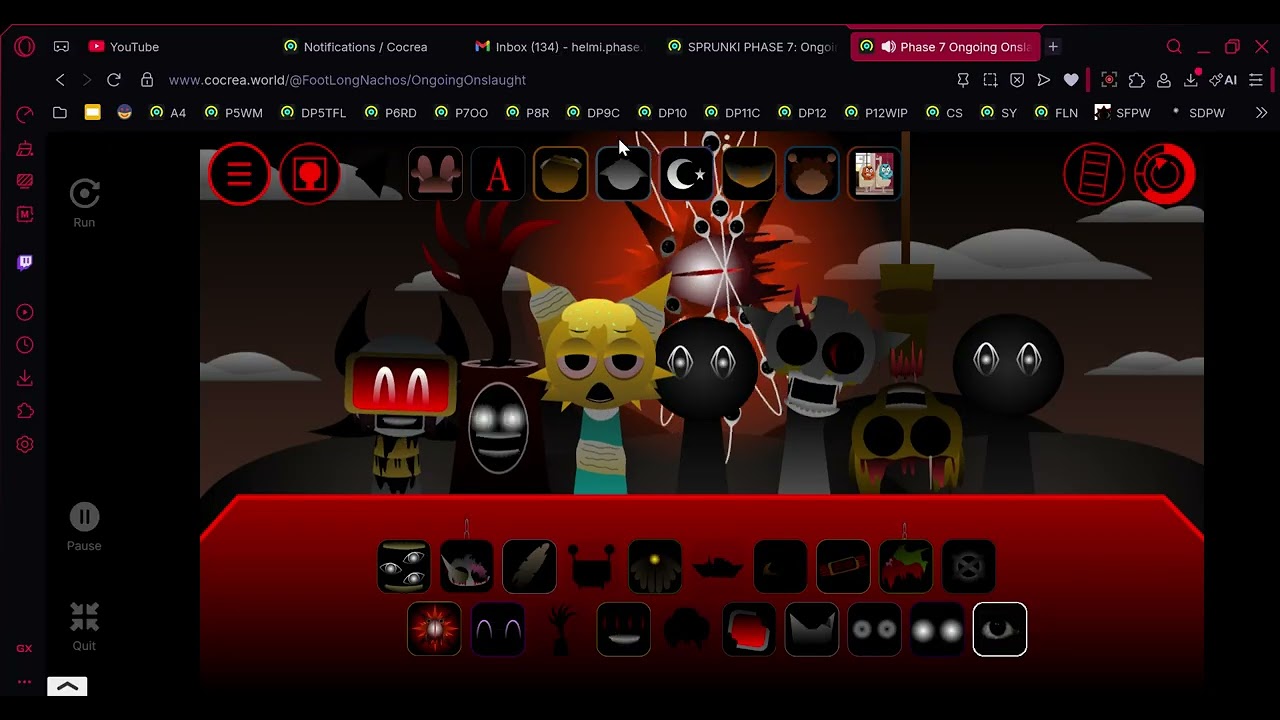
Task: Quit fullscreen using the Quit button
Action: click(x=84, y=627)
